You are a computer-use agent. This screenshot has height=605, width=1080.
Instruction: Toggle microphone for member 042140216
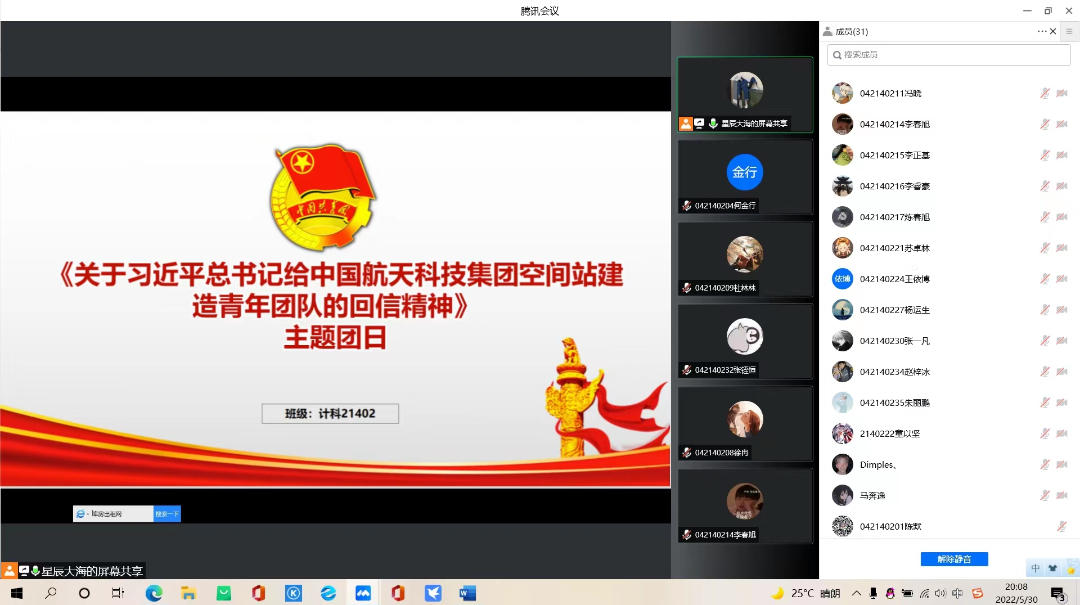click(x=1045, y=186)
